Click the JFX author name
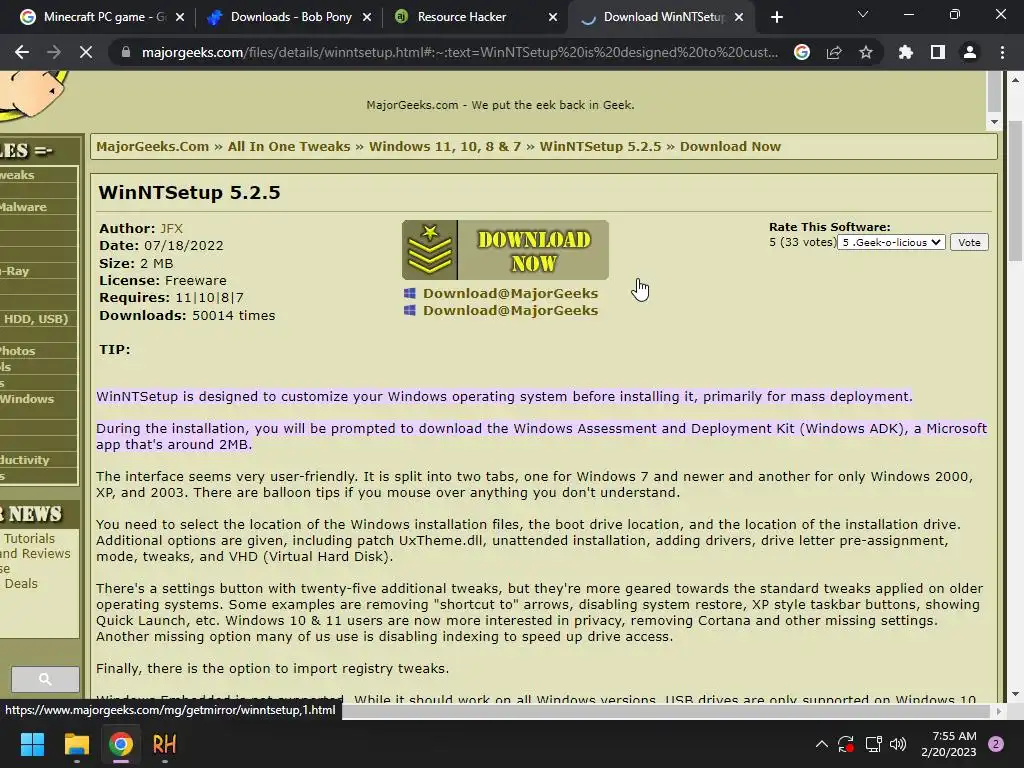Screen dimensions: 1024x768 click(171, 229)
